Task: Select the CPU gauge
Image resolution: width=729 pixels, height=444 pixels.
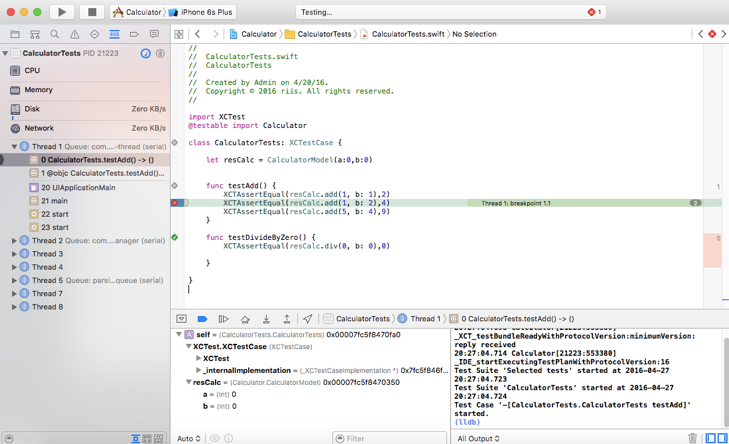Action: (x=85, y=71)
